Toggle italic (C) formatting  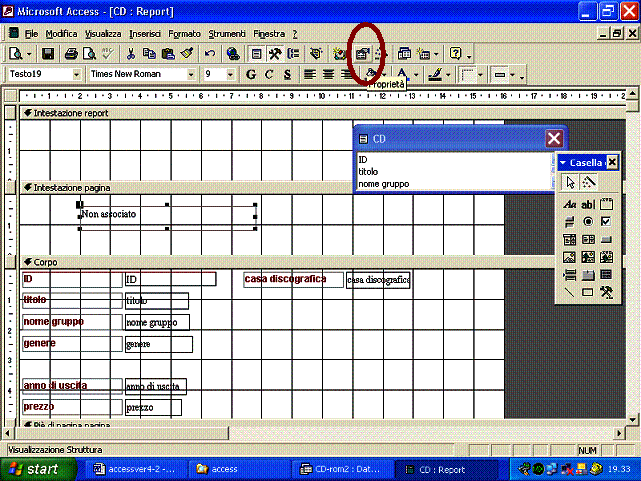269,74
